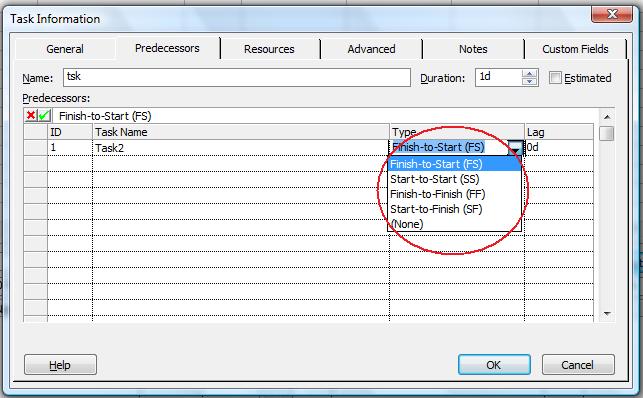Click the Name input field
This screenshot has height=398, width=643.
click(x=237, y=77)
